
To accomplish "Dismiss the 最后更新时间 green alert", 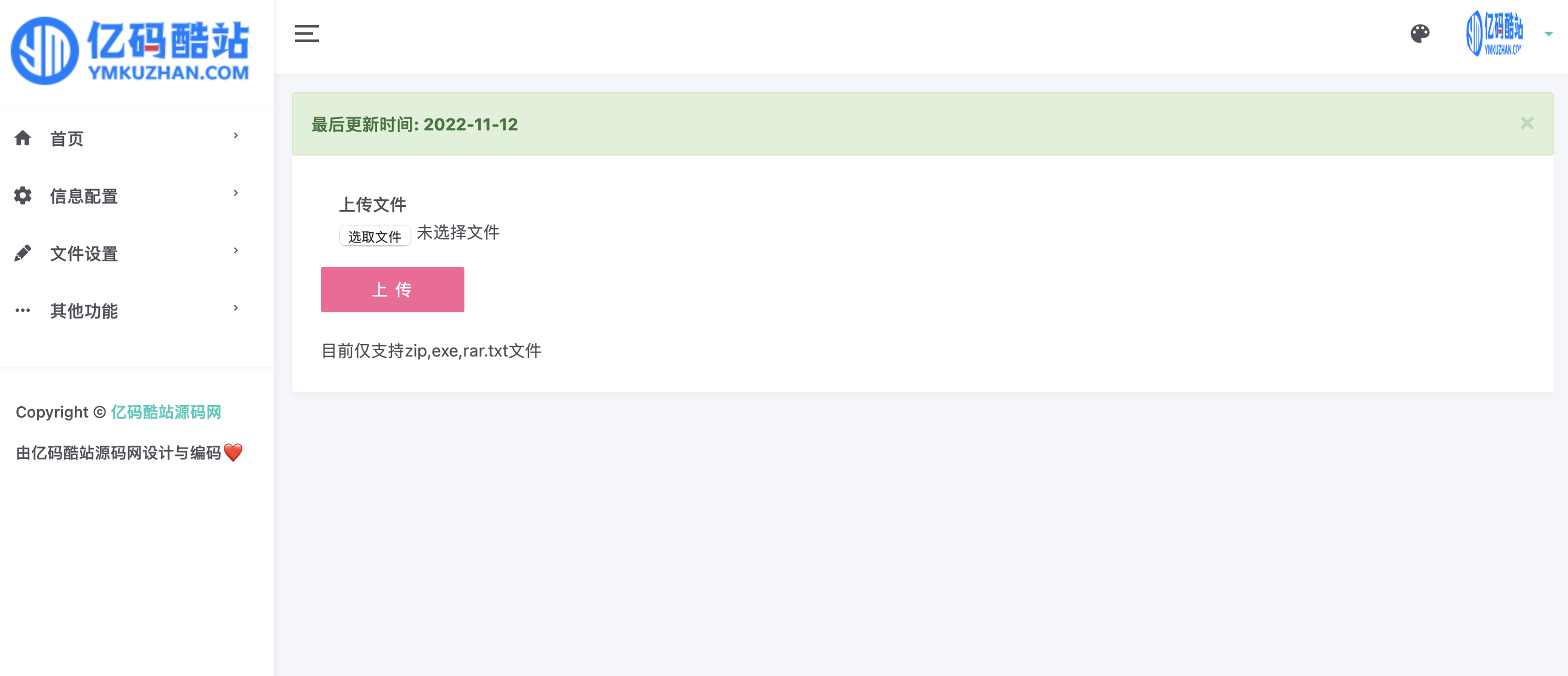I will pyautogui.click(x=1527, y=123).
